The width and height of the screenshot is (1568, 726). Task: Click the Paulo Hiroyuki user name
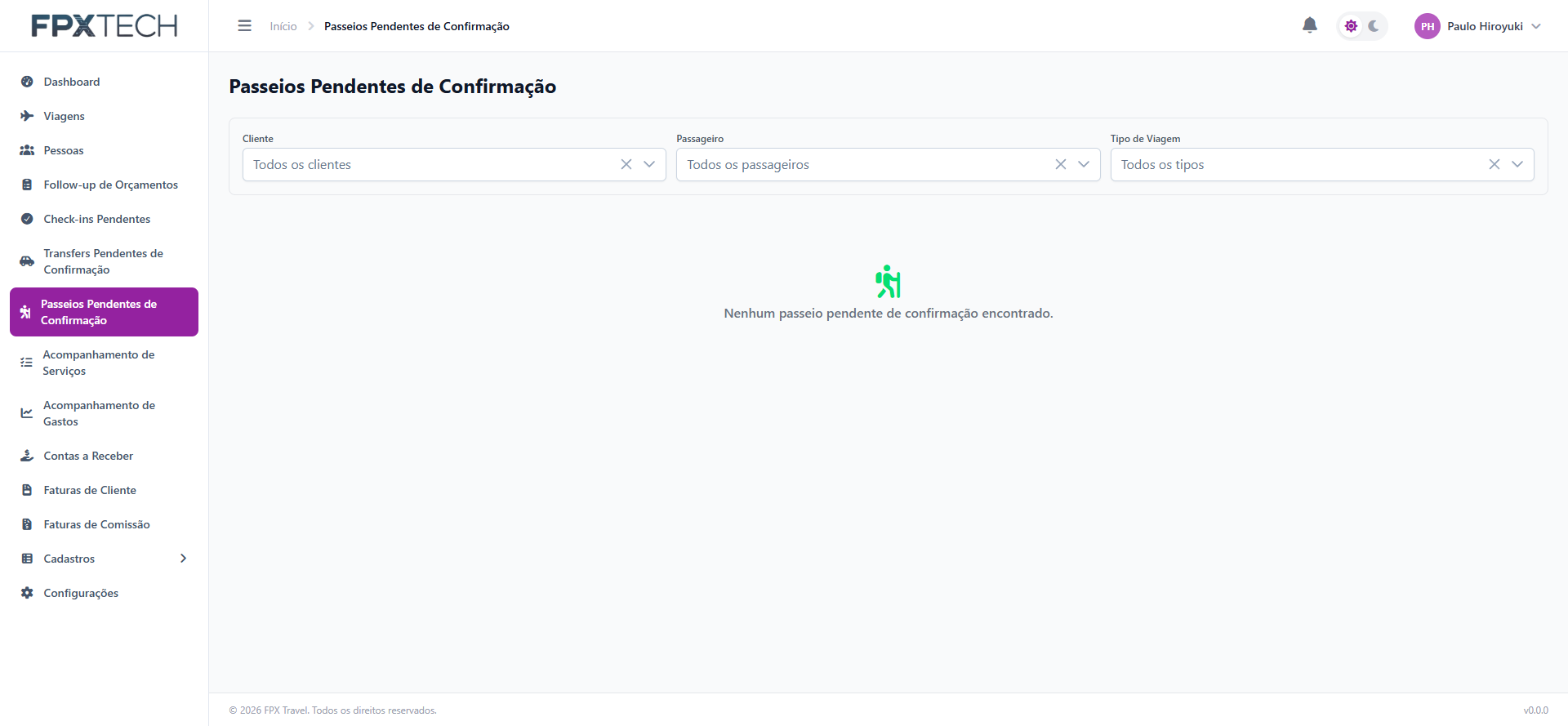pos(1485,26)
